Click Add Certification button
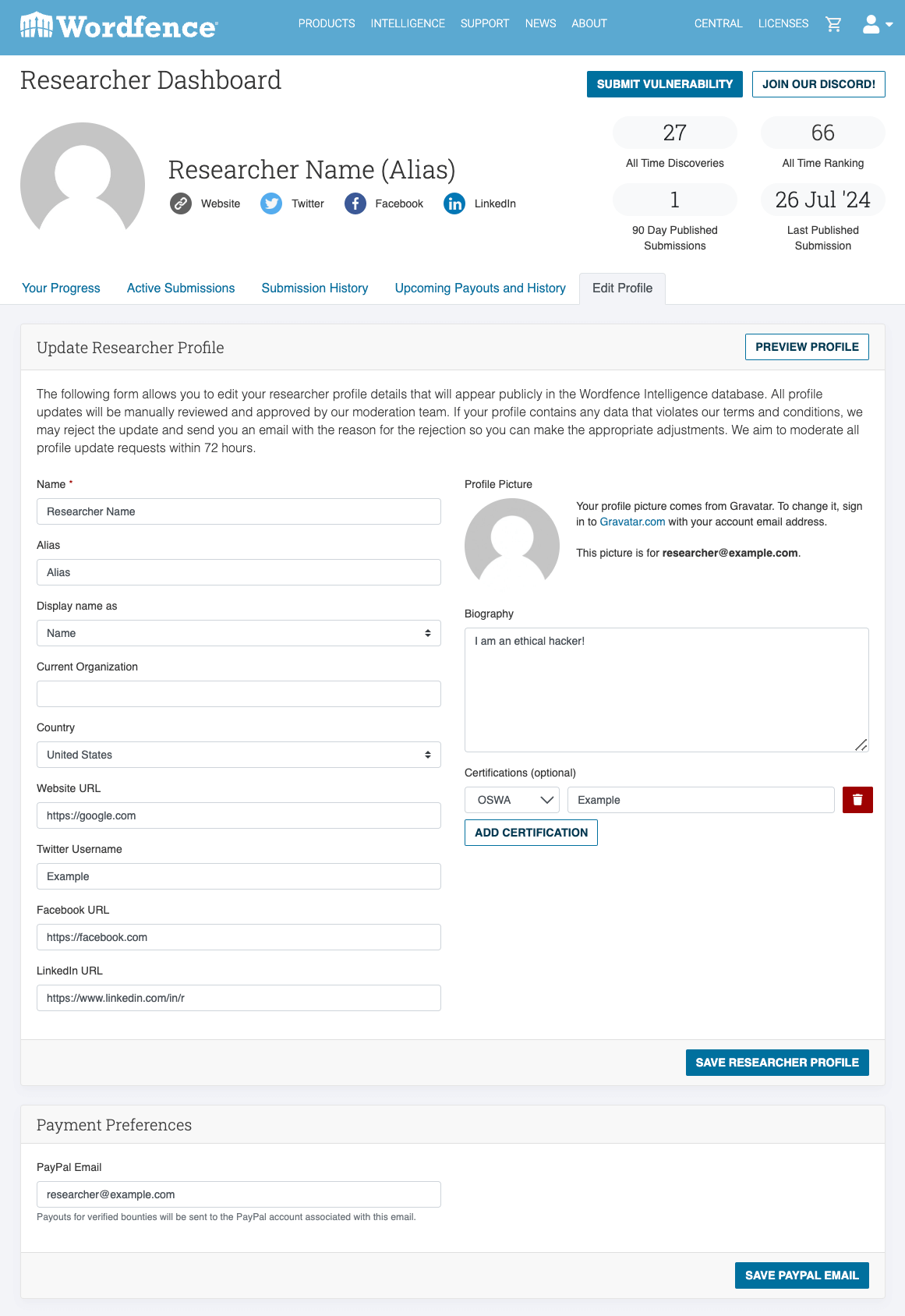The height and width of the screenshot is (1316, 905). click(x=531, y=833)
